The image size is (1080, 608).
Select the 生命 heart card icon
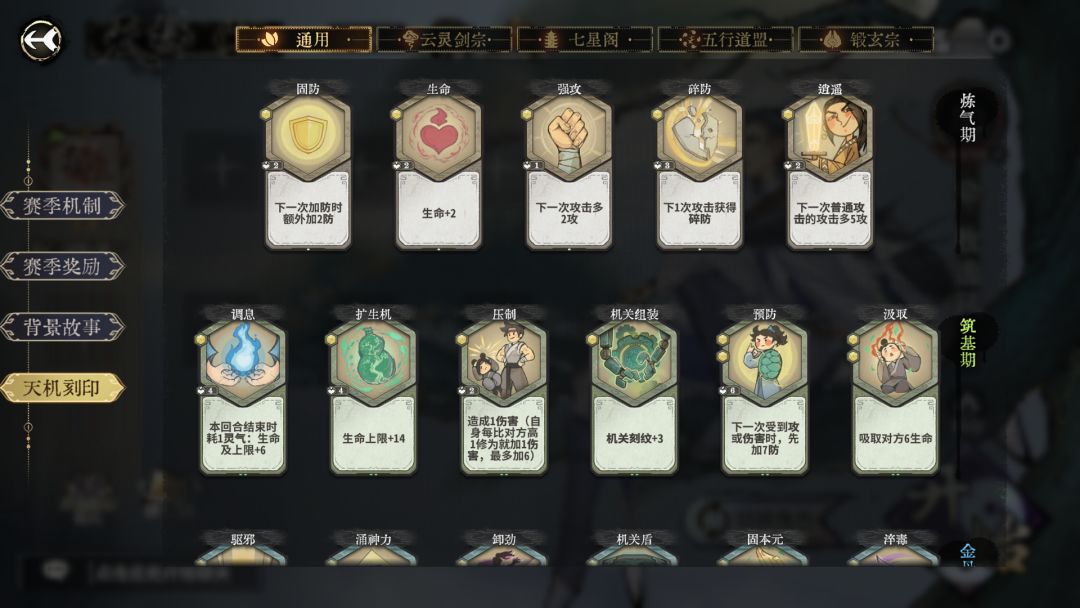point(439,136)
